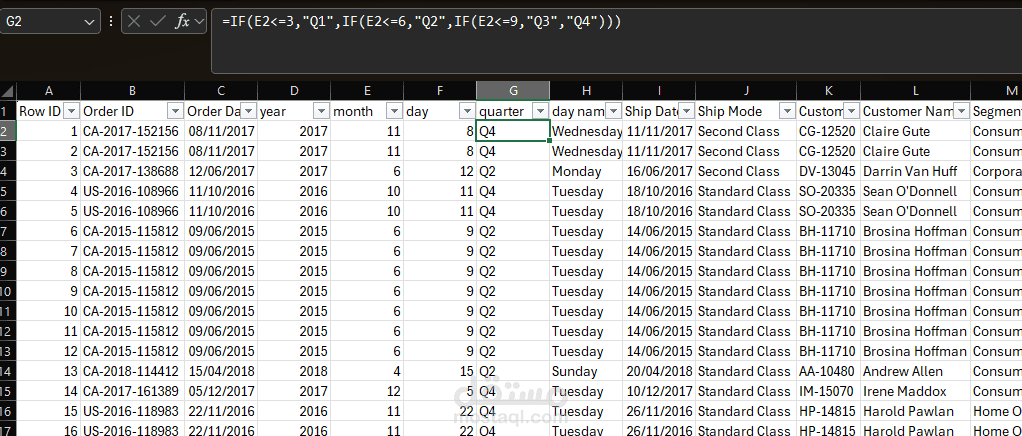Select row 14 header
Screen dimensions: 1022x436
(x=8, y=371)
